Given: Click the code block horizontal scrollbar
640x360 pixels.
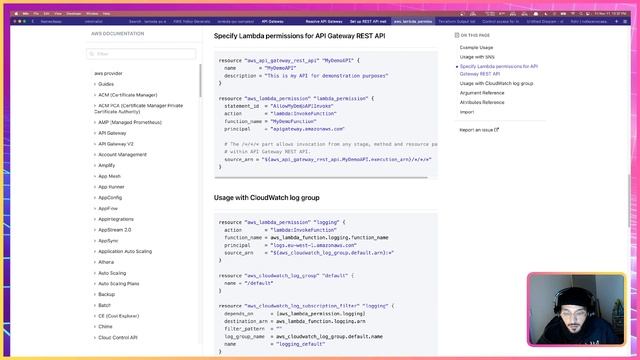Looking at the screenshot, I should point(321,178).
